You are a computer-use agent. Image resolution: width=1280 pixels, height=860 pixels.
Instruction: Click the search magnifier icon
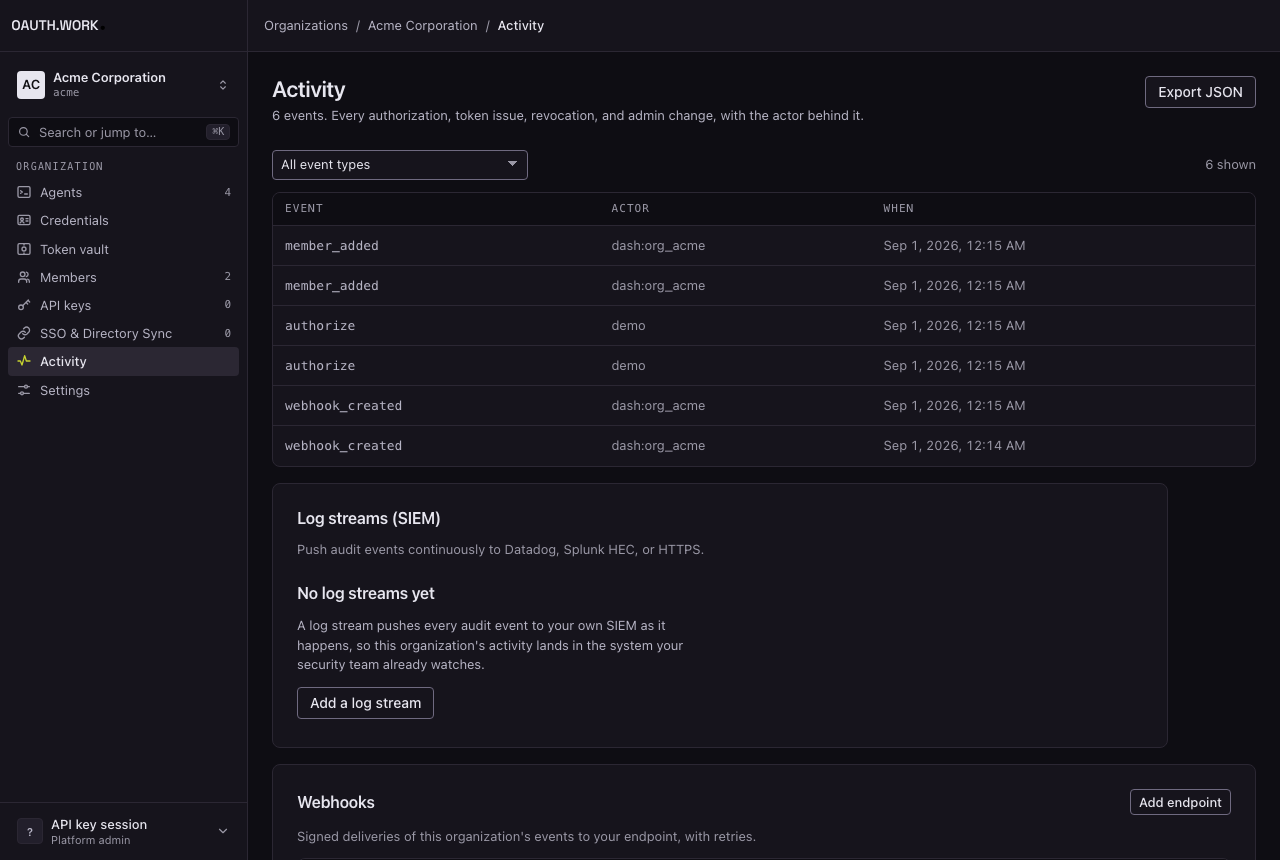click(x=24, y=132)
